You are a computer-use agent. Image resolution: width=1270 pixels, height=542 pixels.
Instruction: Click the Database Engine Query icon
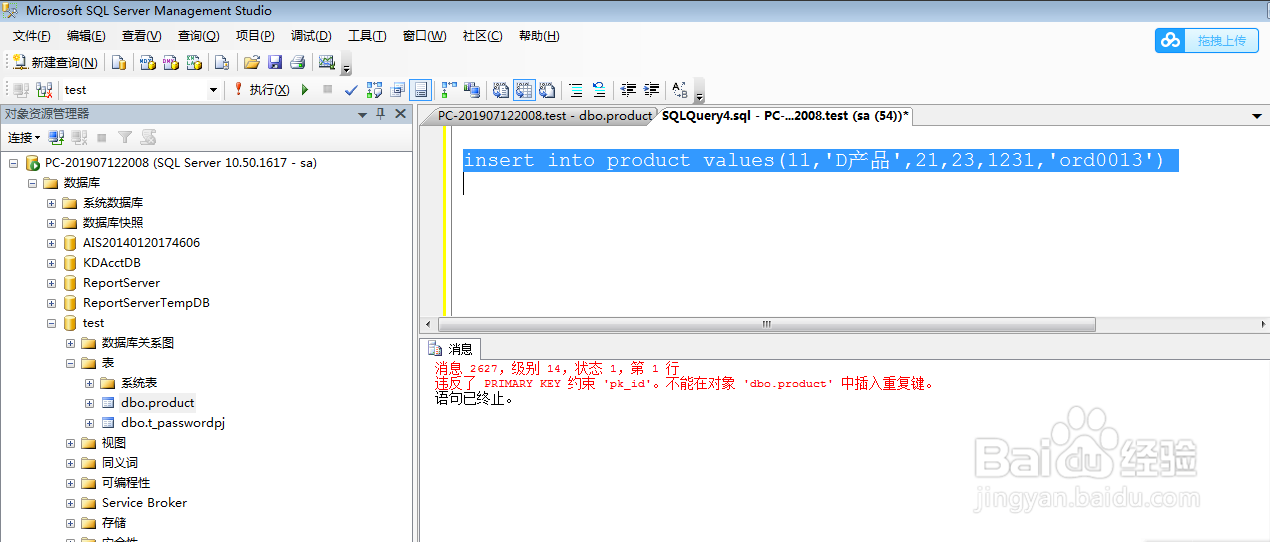pyautogui.click(x=119, y=62)
